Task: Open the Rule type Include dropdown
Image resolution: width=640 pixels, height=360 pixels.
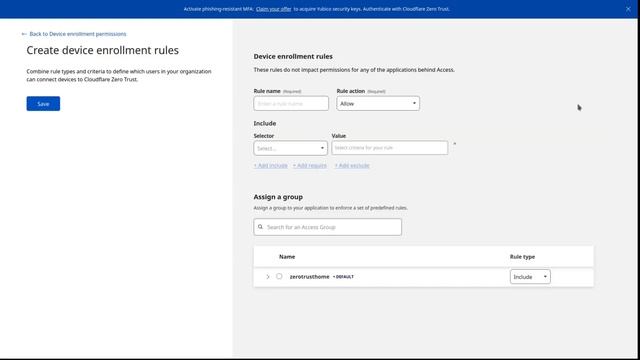Action: pyautogui.click(x=530, y=277)
